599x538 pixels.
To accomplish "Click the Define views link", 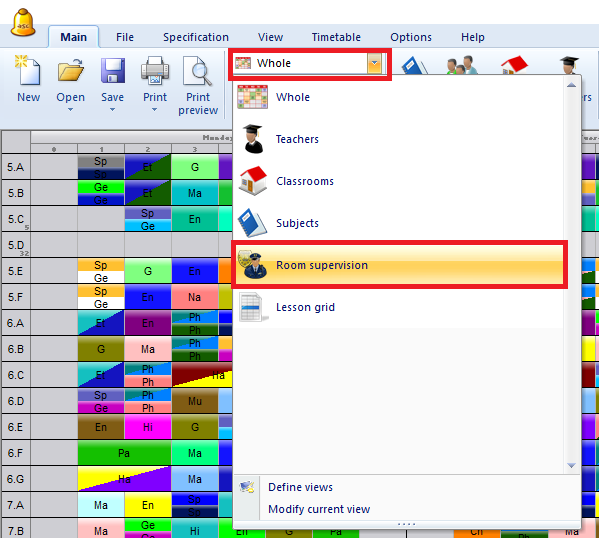I will tap(300, 487).
